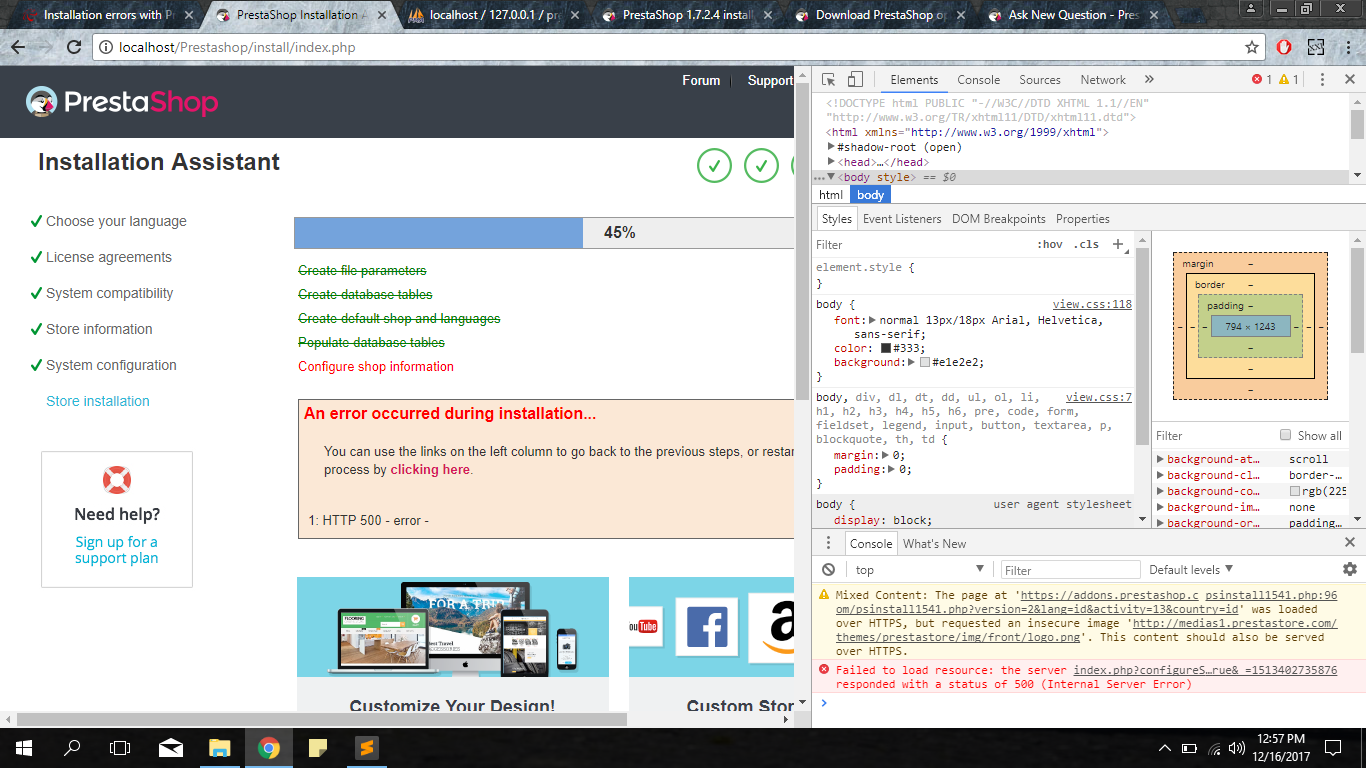Open the Default levels dropdown
The height and width of the screenshot is (768, 1366).
1190,570
